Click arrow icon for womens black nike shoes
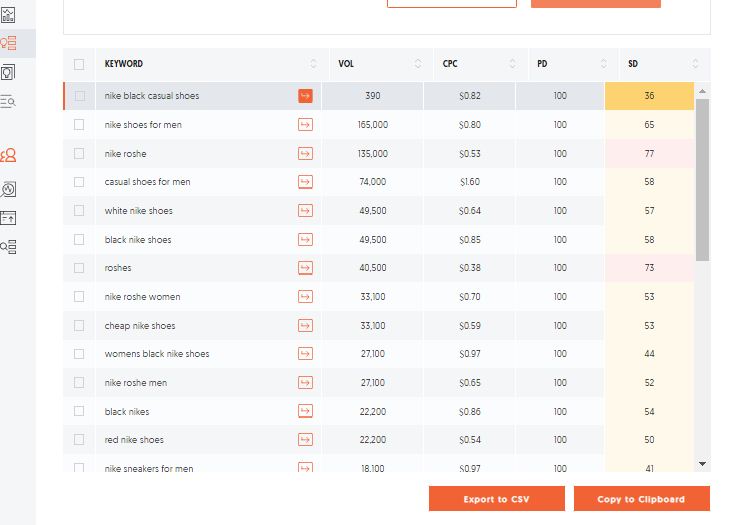This screenshot has height=525, width=732. pos(305,354)
